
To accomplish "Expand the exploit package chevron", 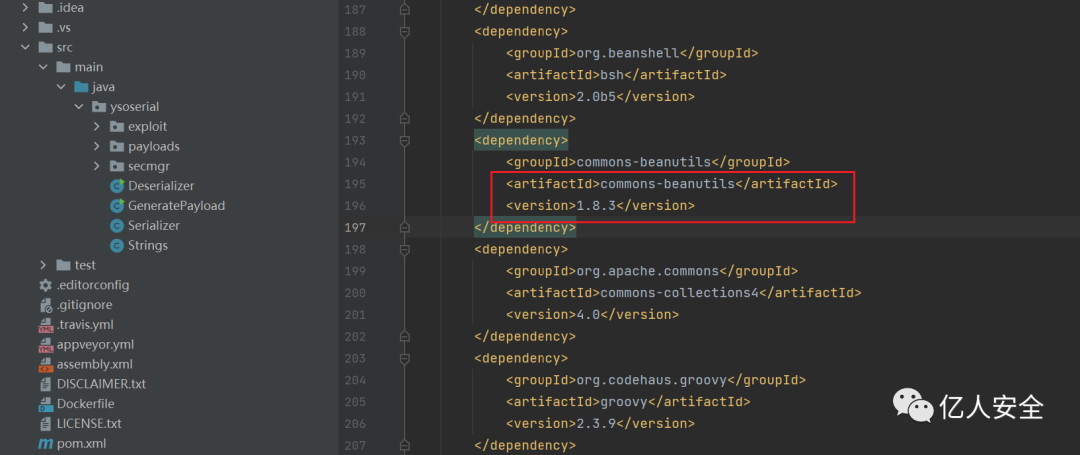I will 97,127.
